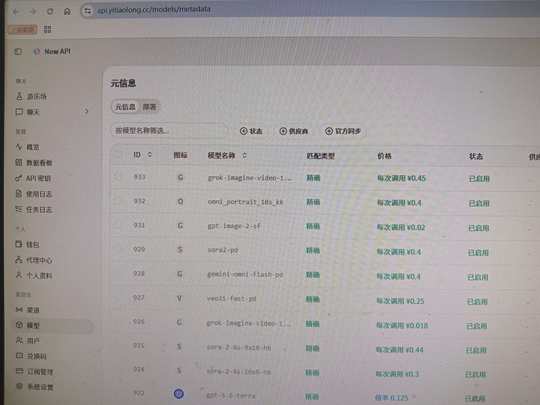
Task: Open the browser apps grid icon in bookmarks bar
Action: 48,29
